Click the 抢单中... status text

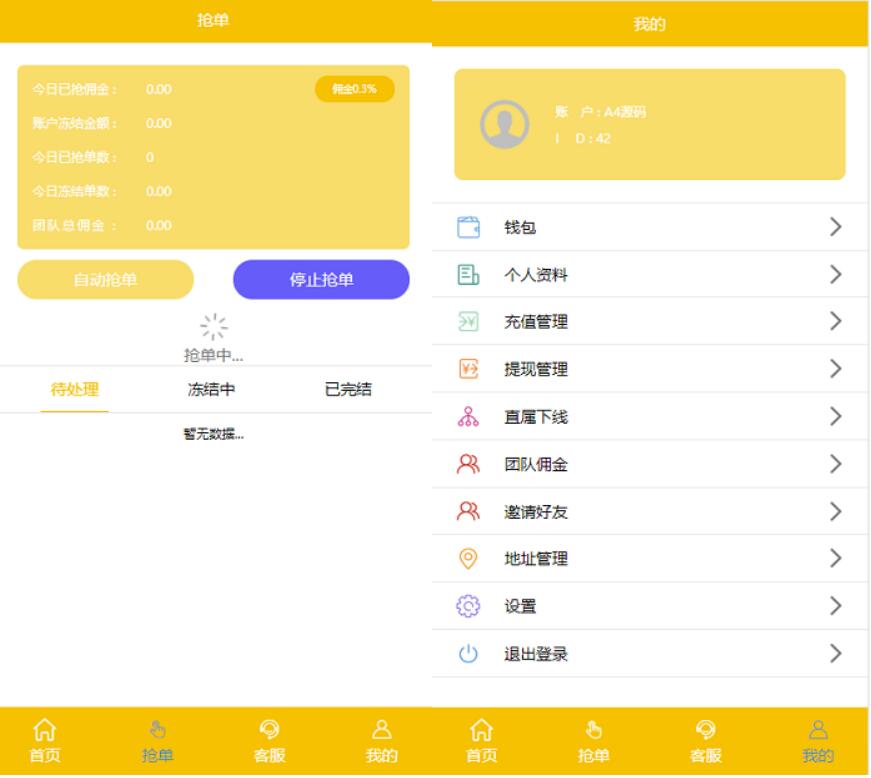[213, 355]
